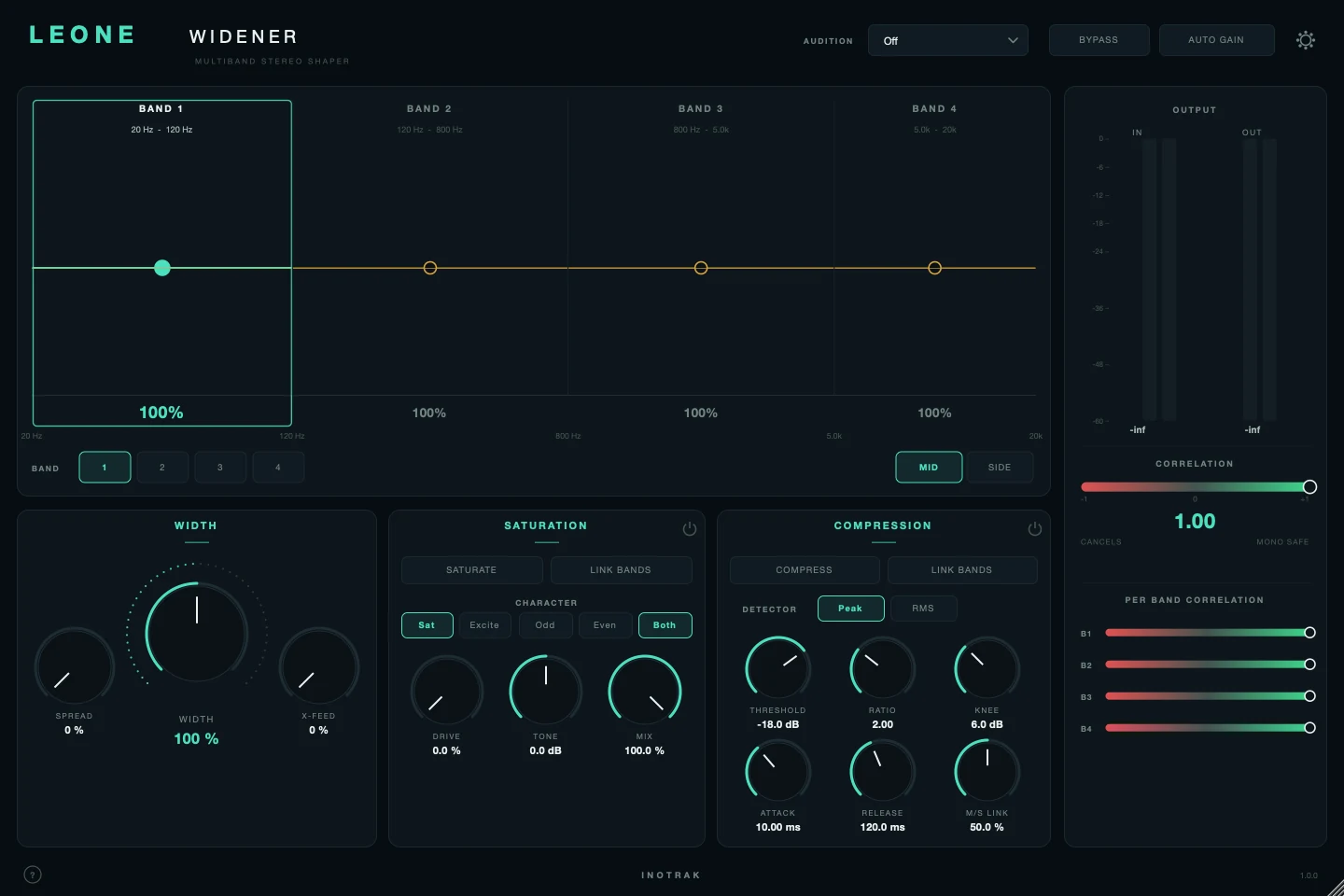Viewport: 1344px width, 896px height.
Task: Toggle Saturation Link Bands
Action: pos(621,570)
